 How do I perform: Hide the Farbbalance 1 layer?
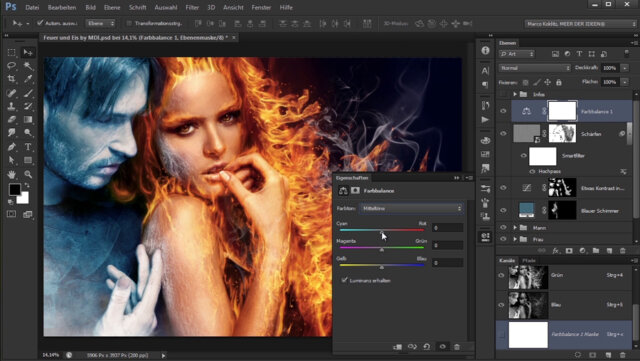pyautogui.click(x=503, y=111)
